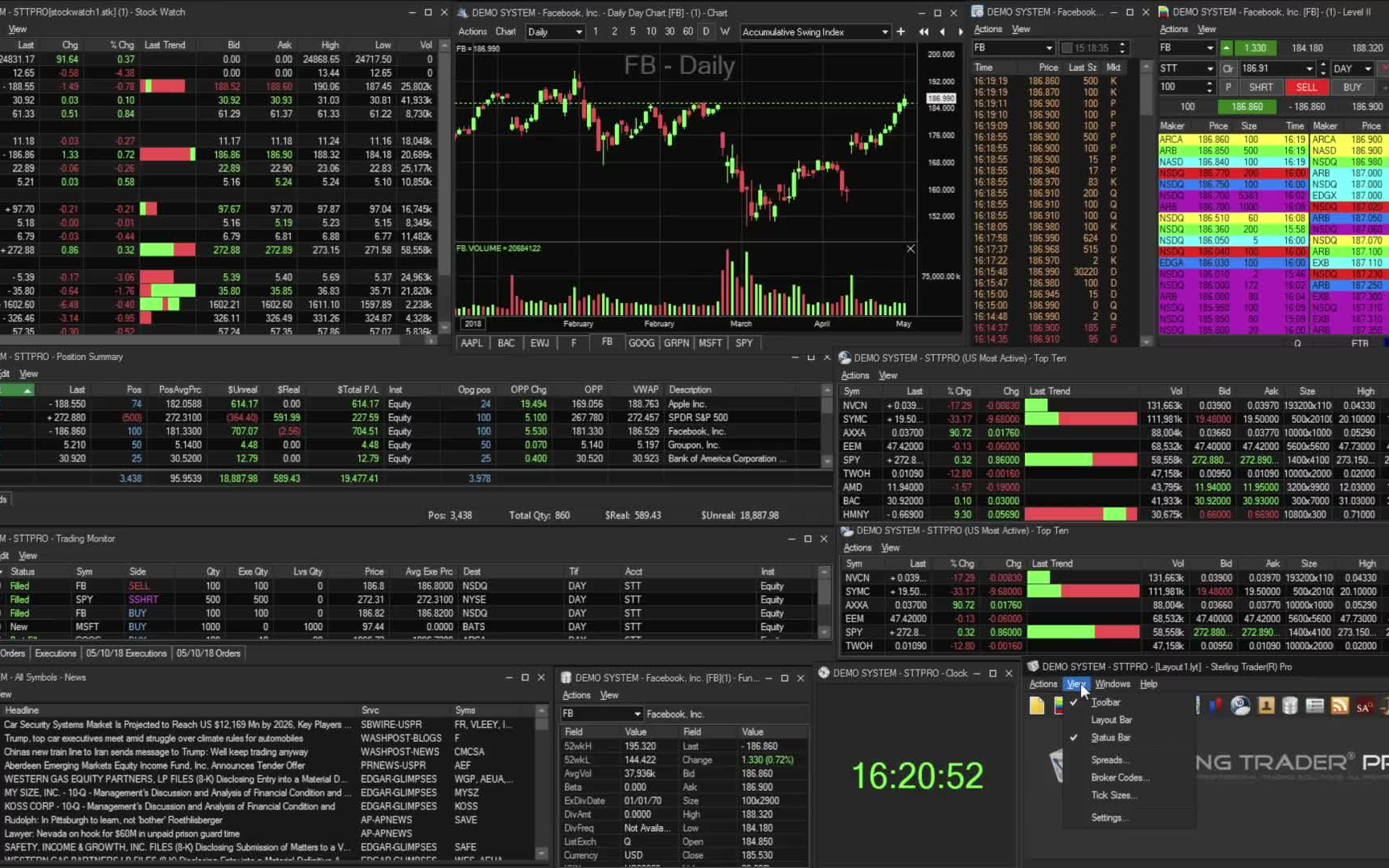Open Settings... from the View menu

coord(1110,817)
